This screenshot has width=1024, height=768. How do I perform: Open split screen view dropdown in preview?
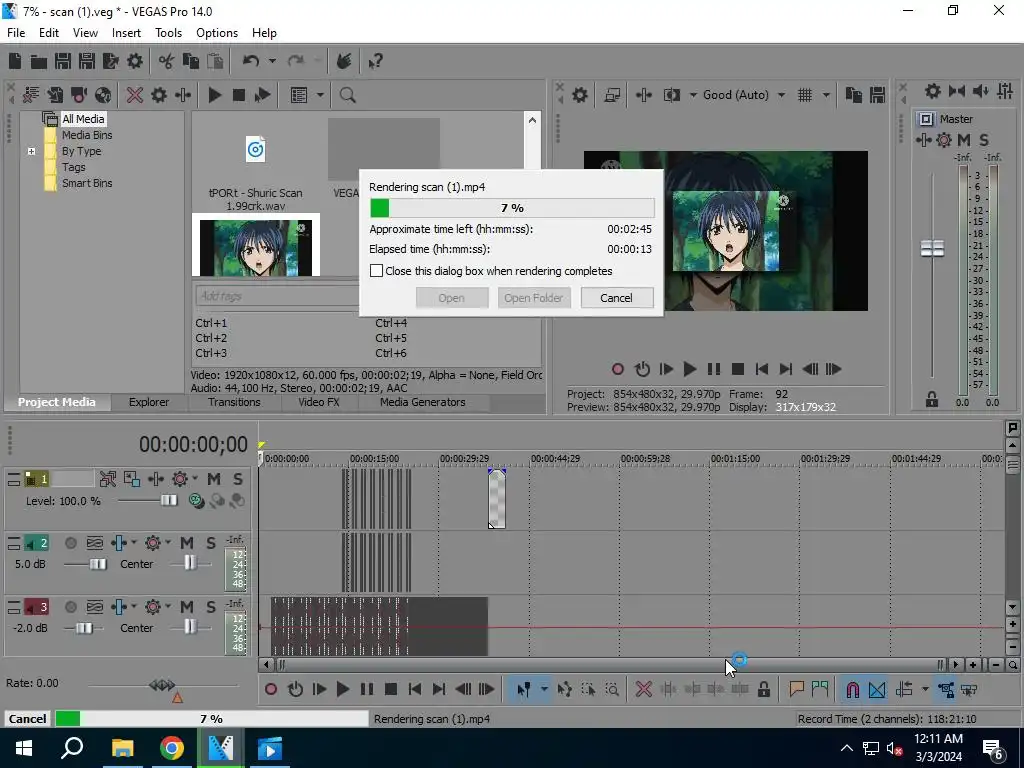tap(693, 95)
